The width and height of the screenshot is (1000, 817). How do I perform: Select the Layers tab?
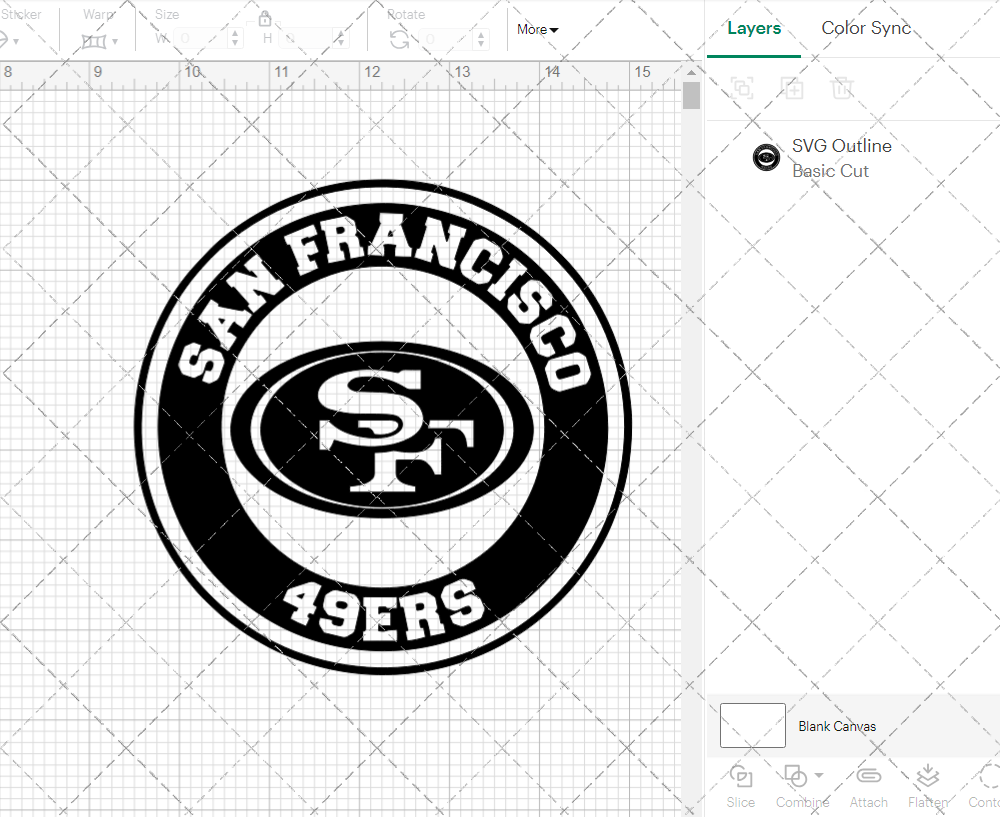(754, 28)
